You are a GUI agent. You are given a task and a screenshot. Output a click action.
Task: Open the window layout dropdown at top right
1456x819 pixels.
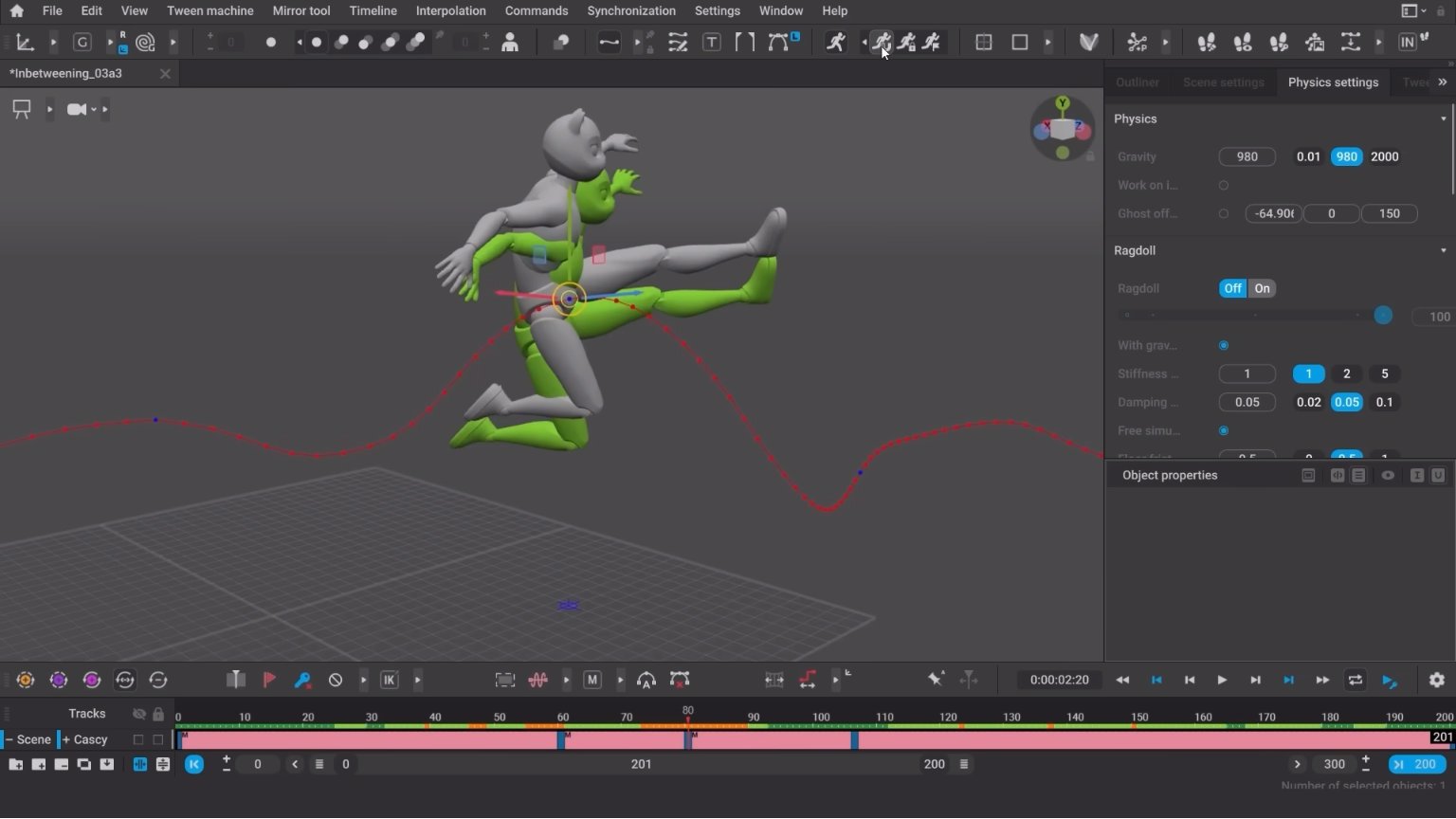1413,11
